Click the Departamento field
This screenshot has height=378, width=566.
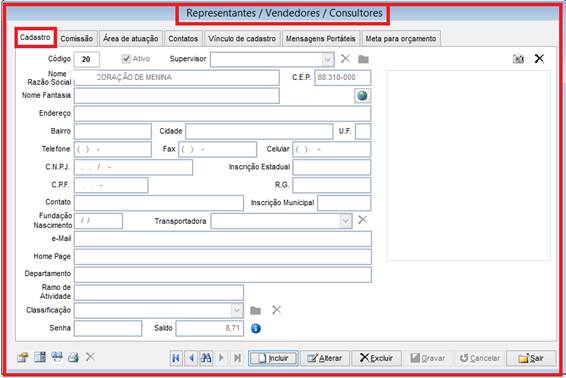pyautogui.click(x=223, y=274)
